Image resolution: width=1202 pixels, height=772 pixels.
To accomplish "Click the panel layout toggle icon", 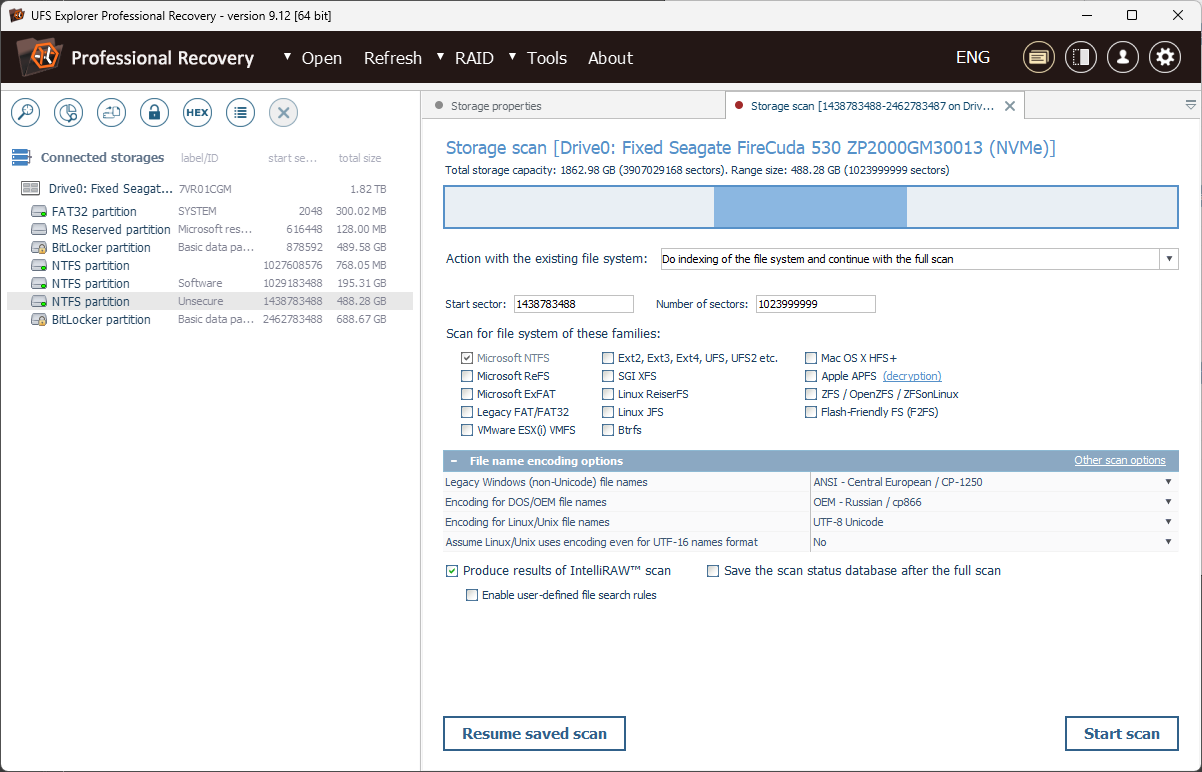I will 1080,57.
